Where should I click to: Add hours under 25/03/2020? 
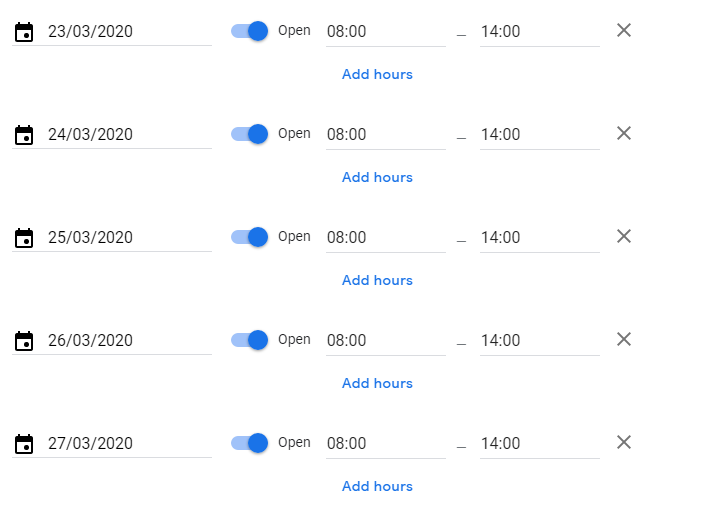tap(377, 280)
